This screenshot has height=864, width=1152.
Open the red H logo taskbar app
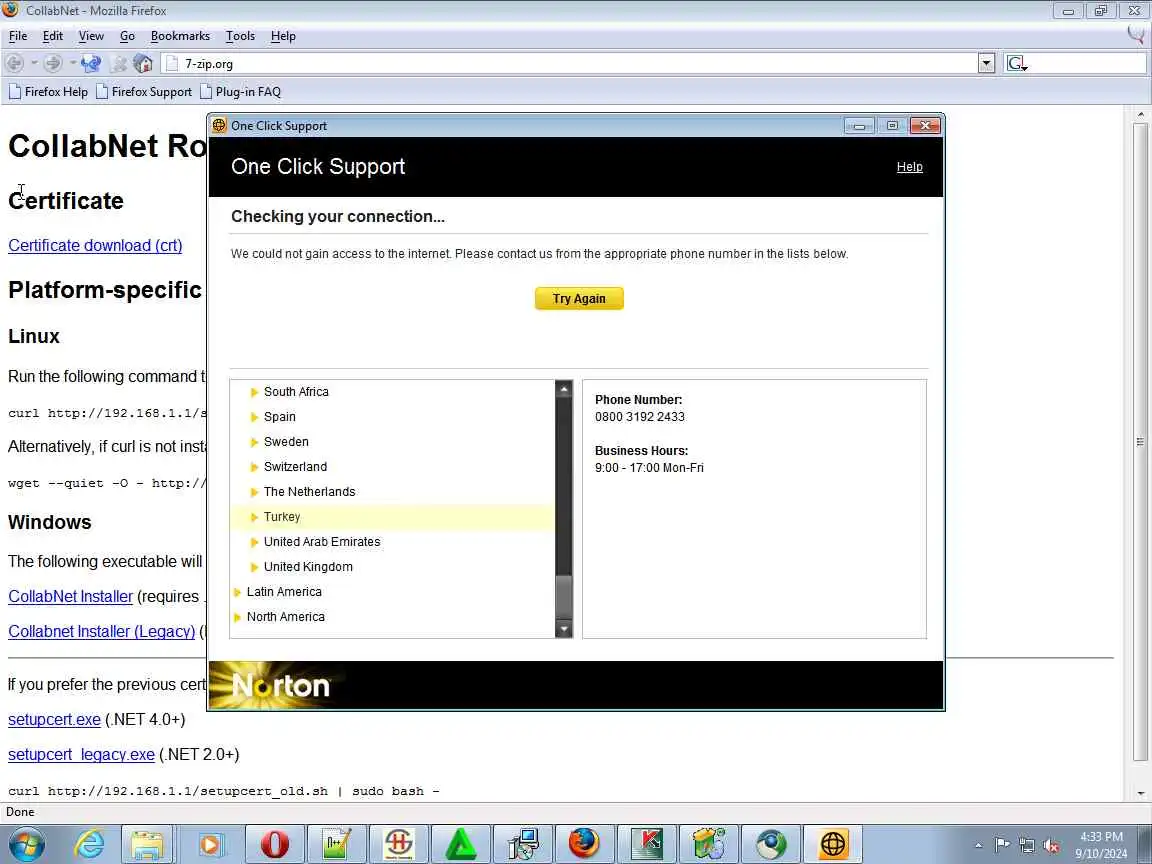tap(399, 843)
